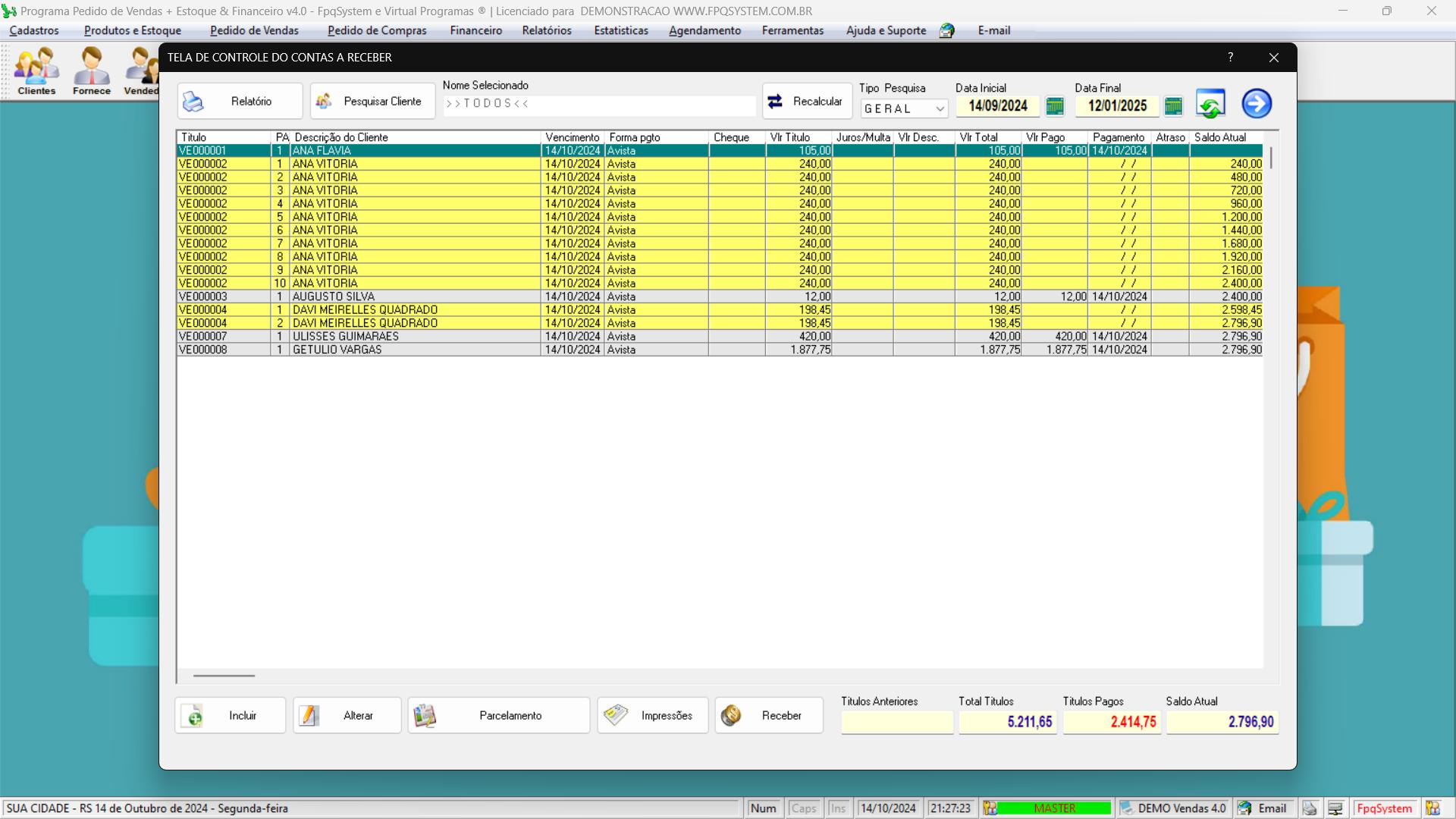Viewport: 1456px width, 819px height.
Task: Click the Vencimento column header
Action: 573,137
